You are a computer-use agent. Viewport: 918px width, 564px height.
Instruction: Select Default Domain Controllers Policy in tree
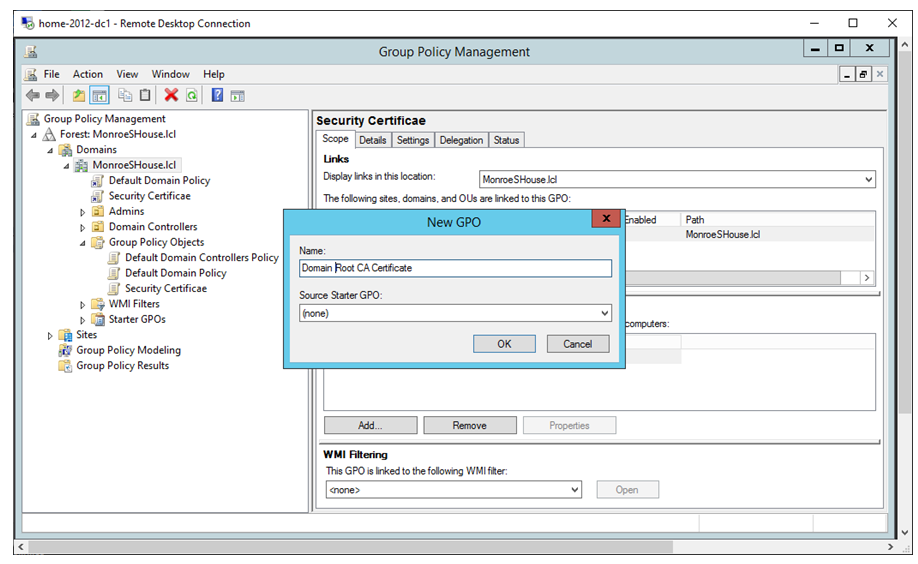tap(201, 257)
